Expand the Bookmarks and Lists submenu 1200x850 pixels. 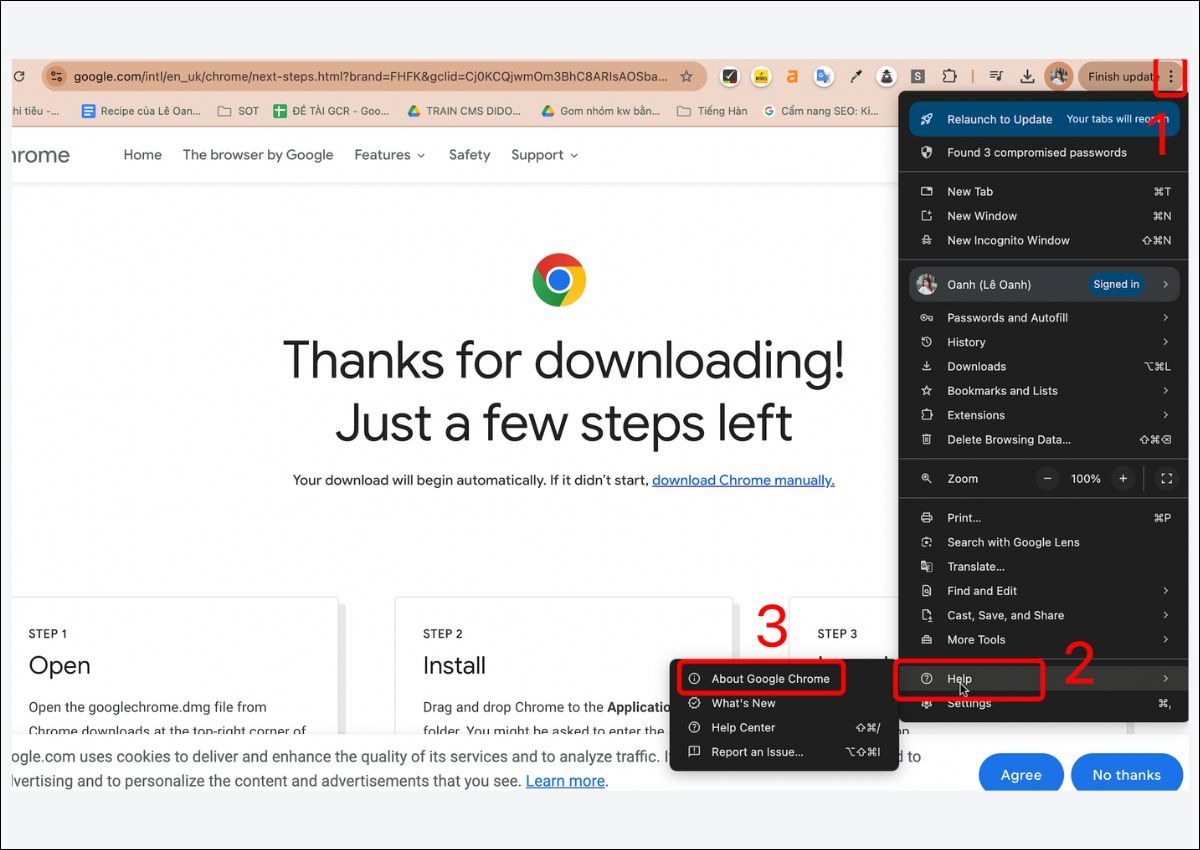pos(1044,391)
